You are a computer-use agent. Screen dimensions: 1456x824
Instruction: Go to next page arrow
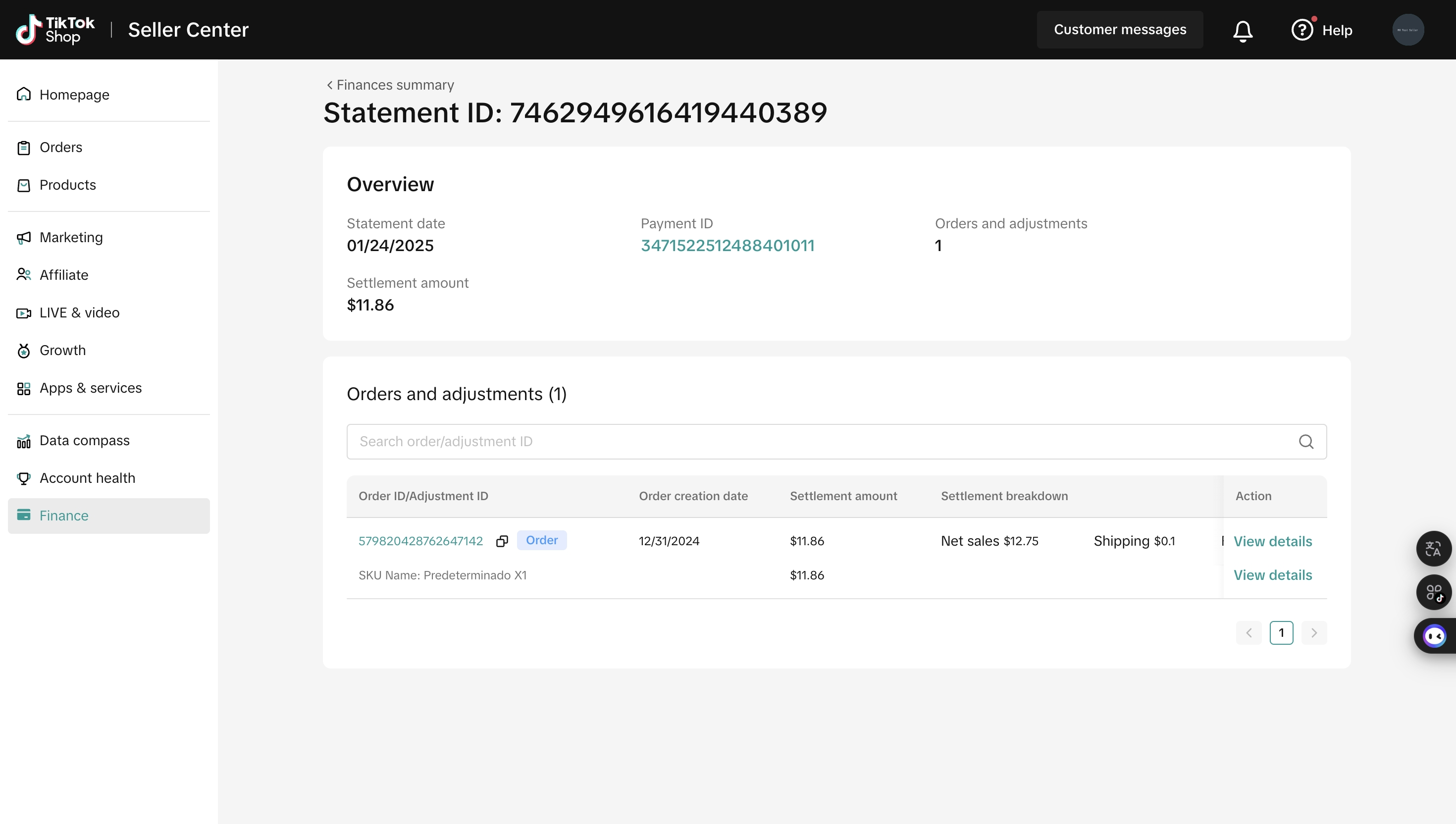tap(1314, 633)
